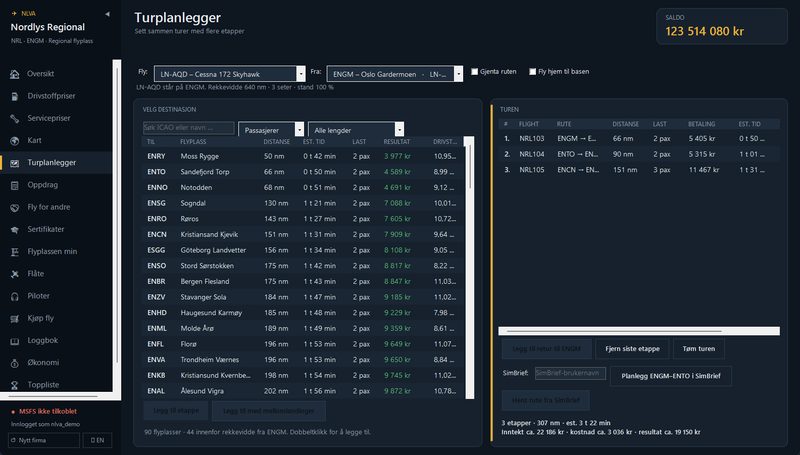This screenshot has width=800, height=455.
Task: Click the sidebar vertical scrollbar
Action: pos(117,225)
